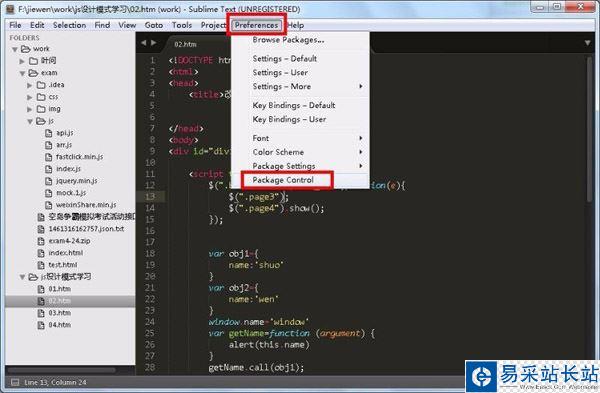Open the Help menu

296,25
